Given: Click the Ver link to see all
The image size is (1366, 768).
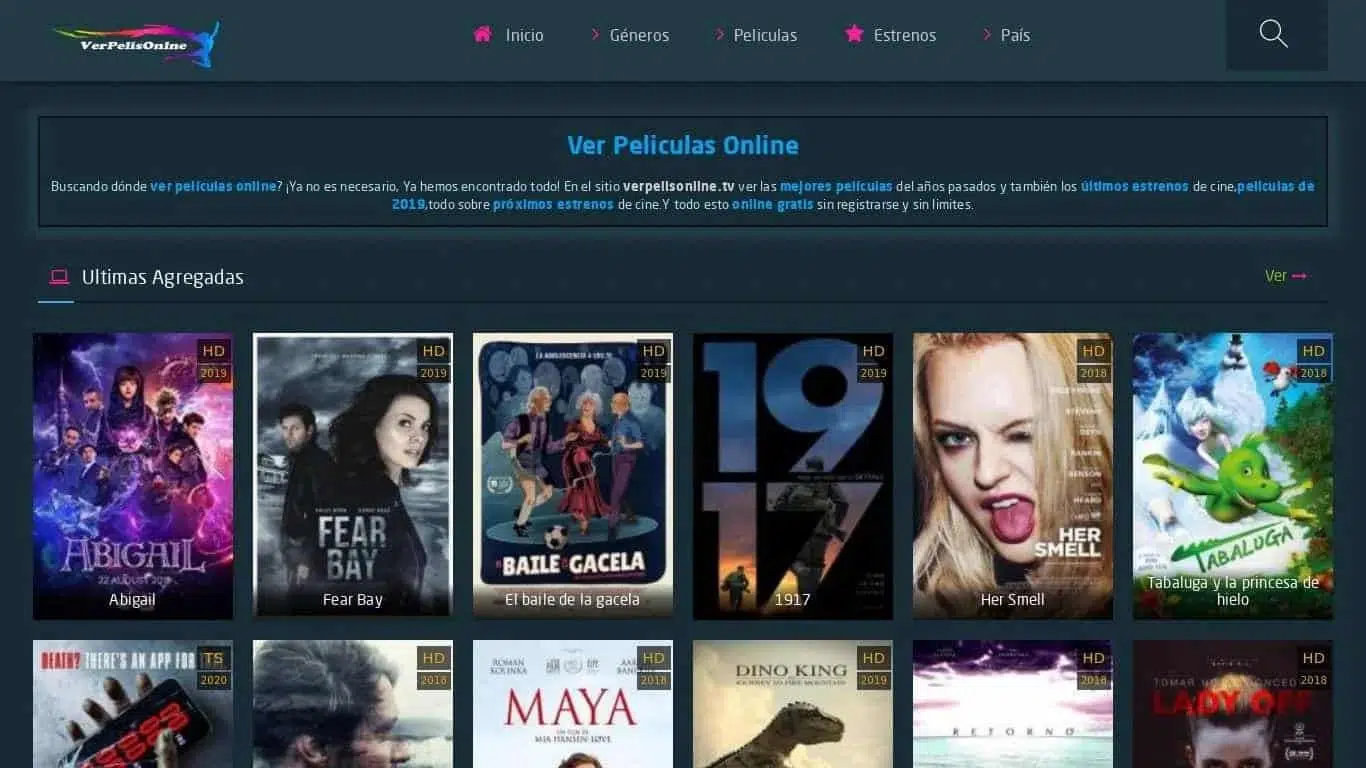Looking at the screenshot, I should click(x=1275, y=276).
